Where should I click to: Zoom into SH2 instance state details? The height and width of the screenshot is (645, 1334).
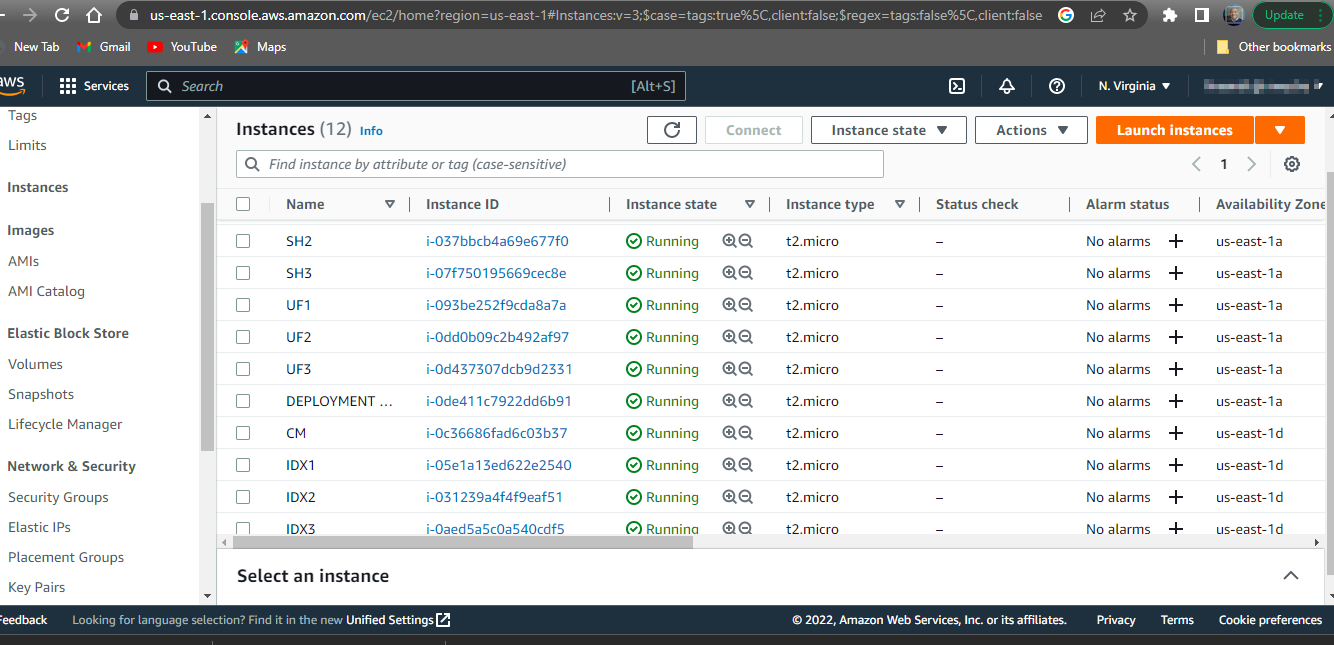point(727,241)
